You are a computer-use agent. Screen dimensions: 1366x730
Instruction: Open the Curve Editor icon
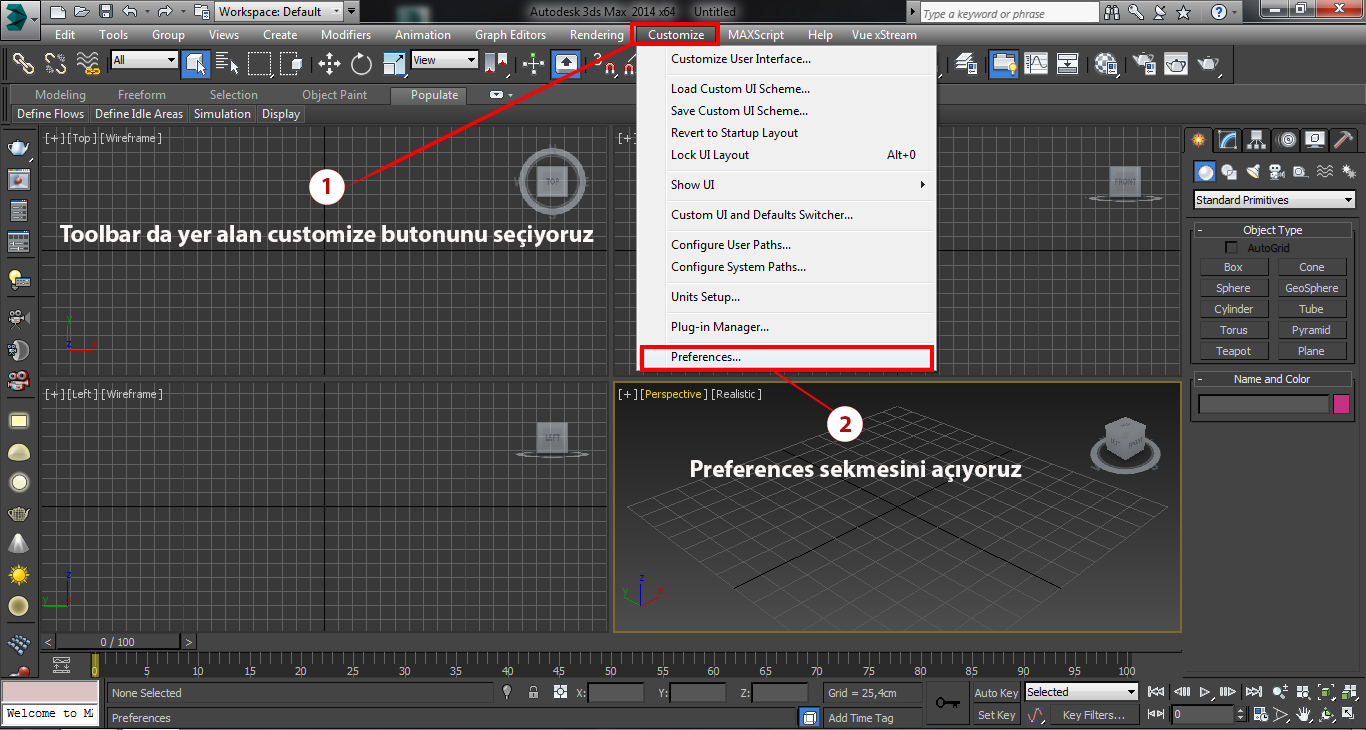(x=1036, y=63)
